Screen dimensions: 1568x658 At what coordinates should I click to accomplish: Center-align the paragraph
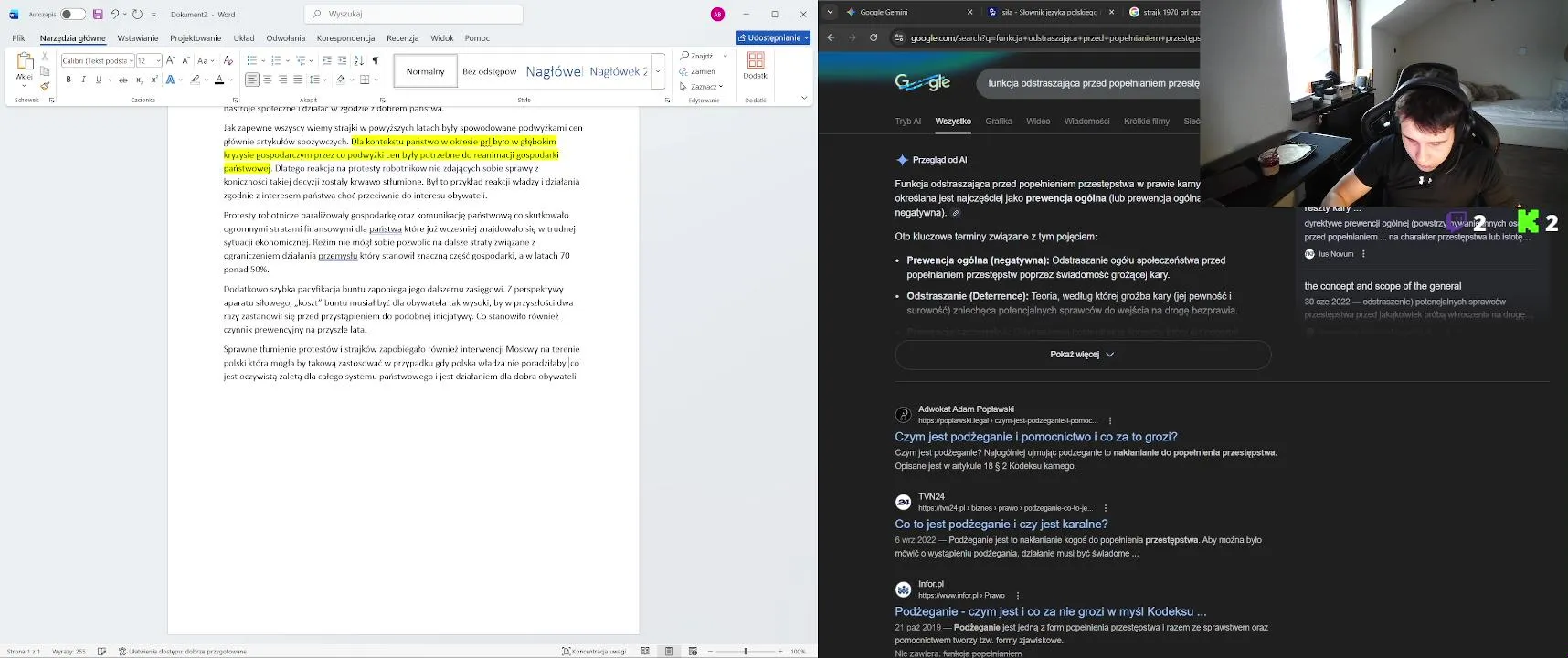pos(267,80)
